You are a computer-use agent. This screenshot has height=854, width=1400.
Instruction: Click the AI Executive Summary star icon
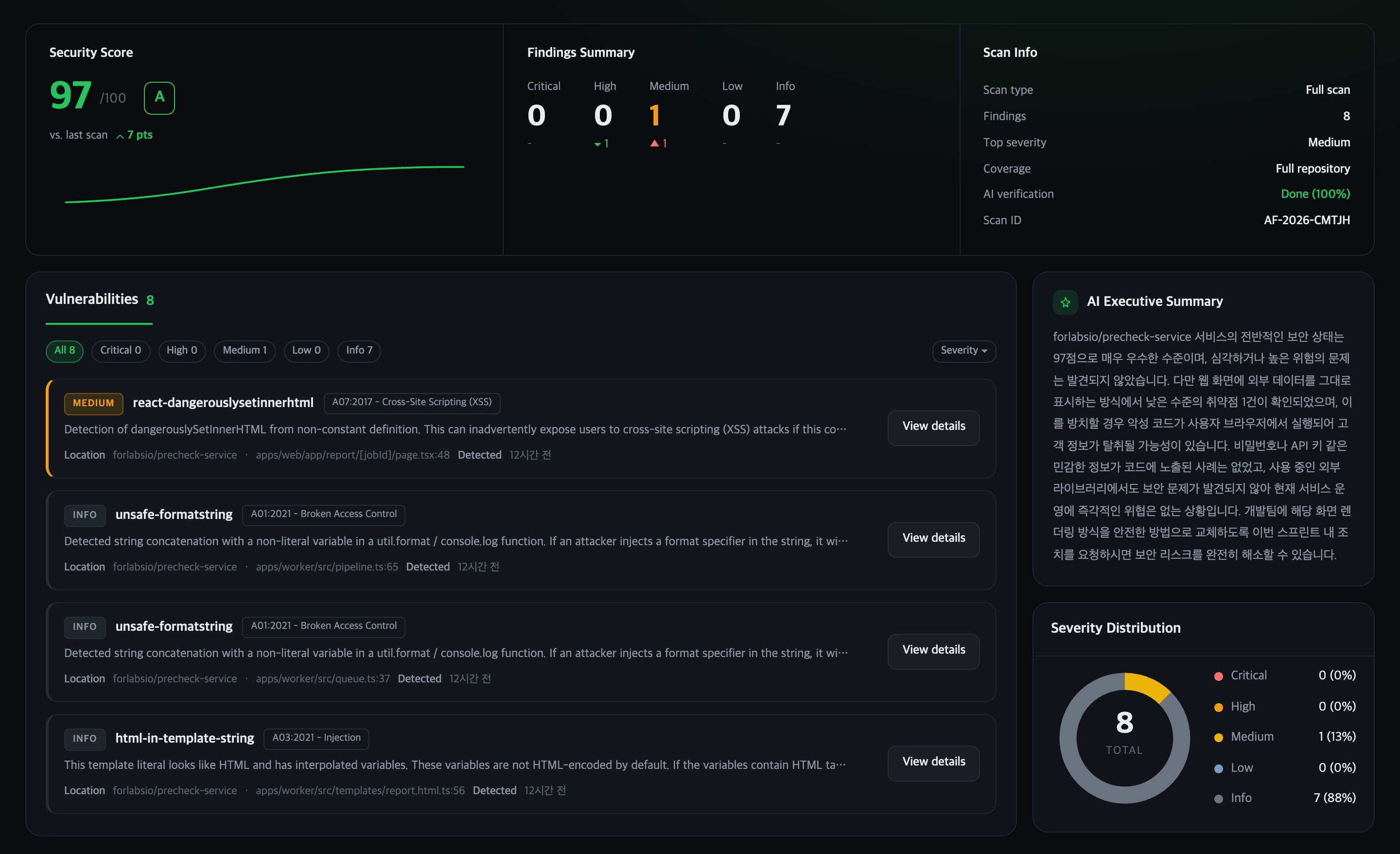click(x=1065, y=302)
